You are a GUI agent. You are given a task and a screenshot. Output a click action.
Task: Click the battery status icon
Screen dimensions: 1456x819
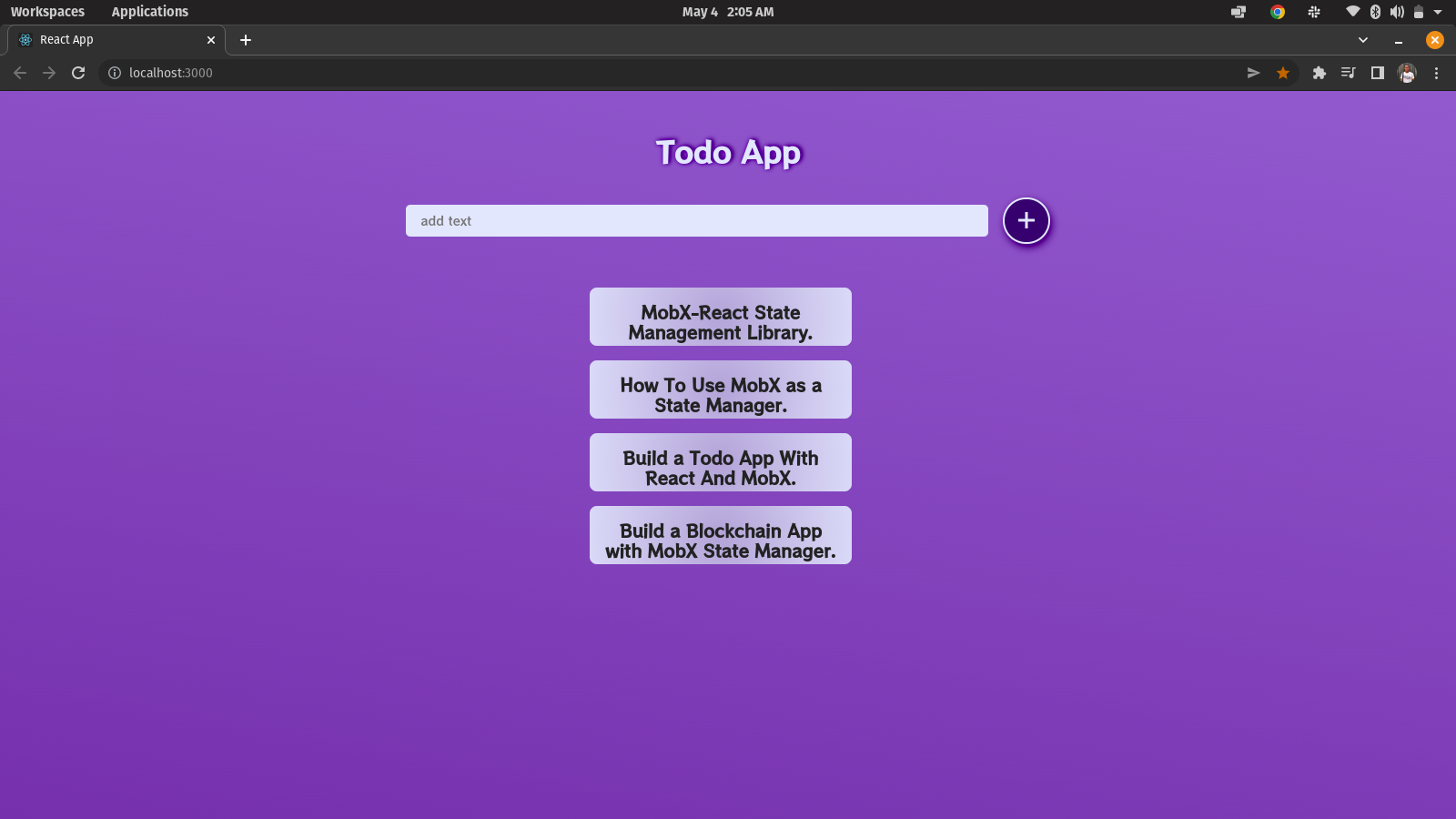click(1419, 12)
